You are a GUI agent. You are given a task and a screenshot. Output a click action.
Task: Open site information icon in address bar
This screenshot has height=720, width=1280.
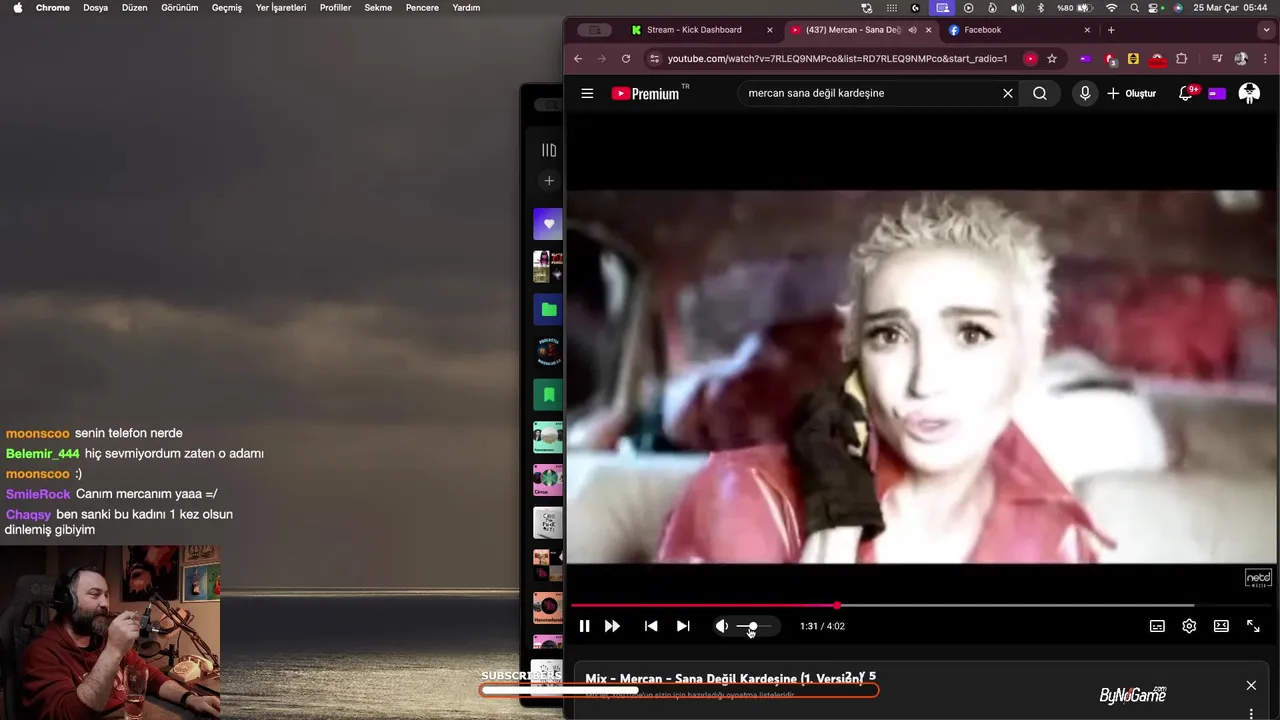click(655, 59)
